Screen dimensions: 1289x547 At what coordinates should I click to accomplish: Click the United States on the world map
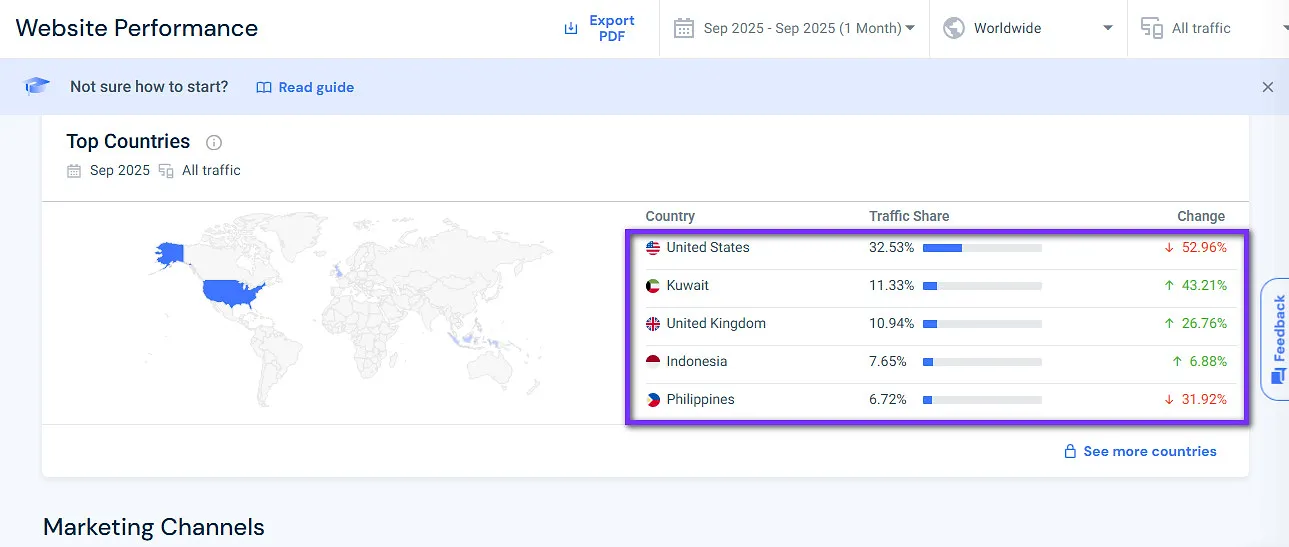pyautogui.click(x=232, y=291)
